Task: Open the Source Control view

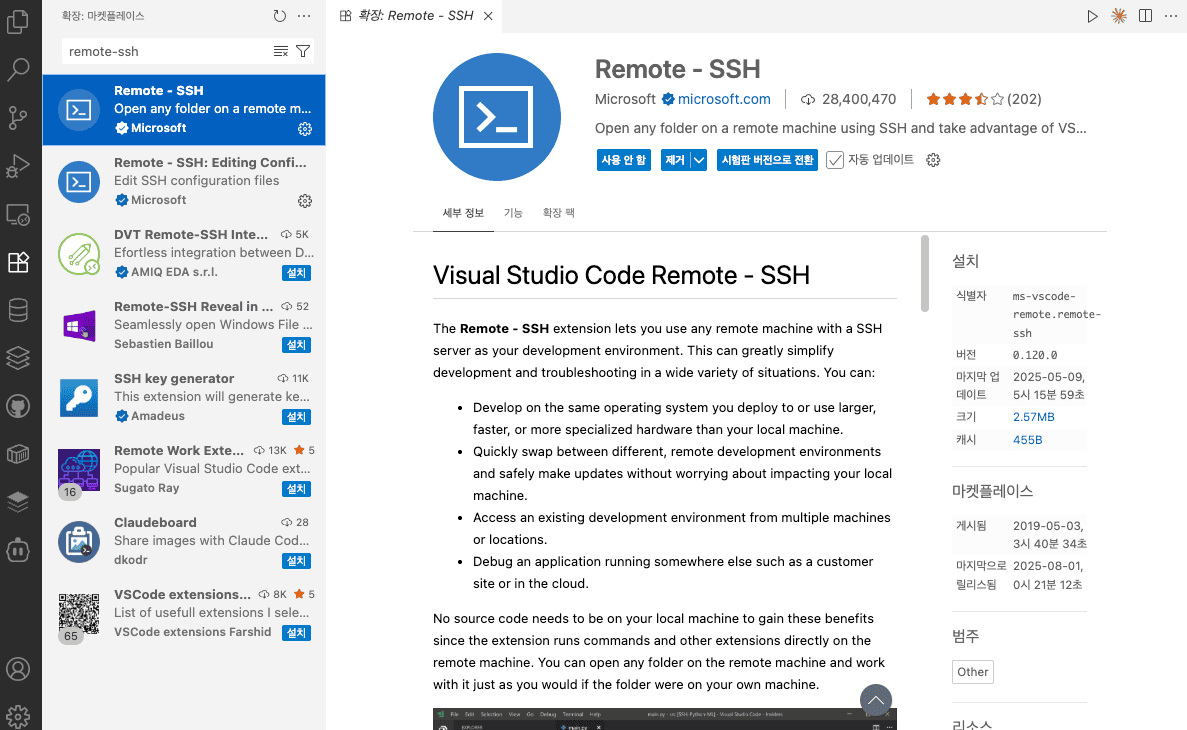Action: [x=17, y=117]
